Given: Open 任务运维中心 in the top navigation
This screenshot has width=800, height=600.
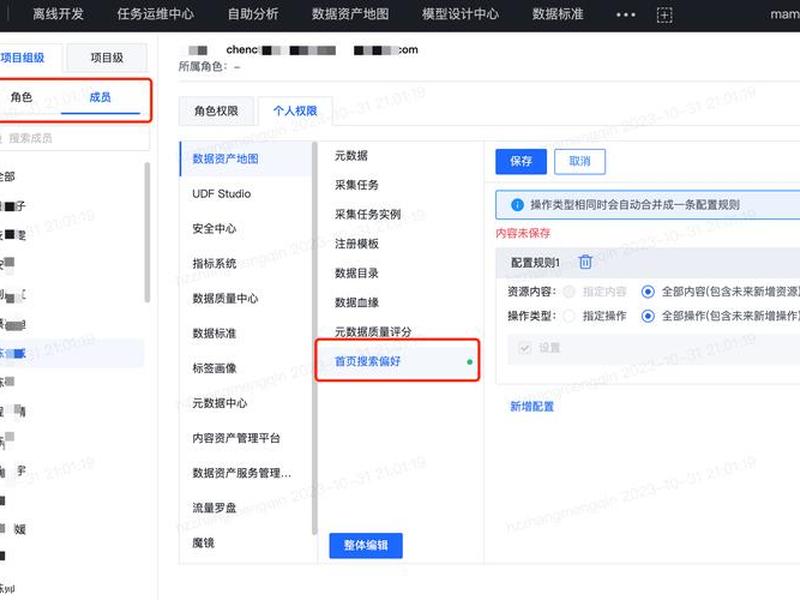Looking at the screenshot, I should click(x=156, y=14).
